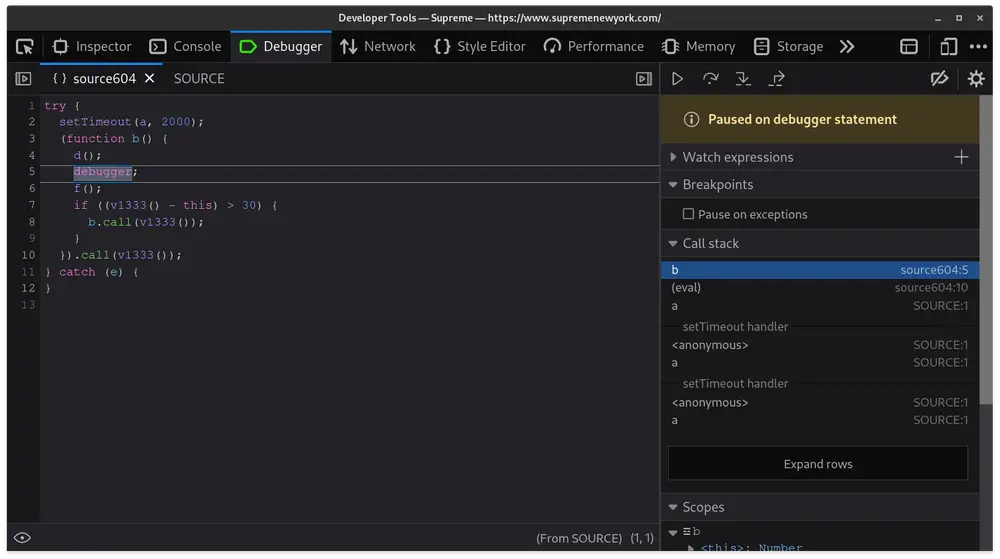Step over the next call

[x=710, y=79]
